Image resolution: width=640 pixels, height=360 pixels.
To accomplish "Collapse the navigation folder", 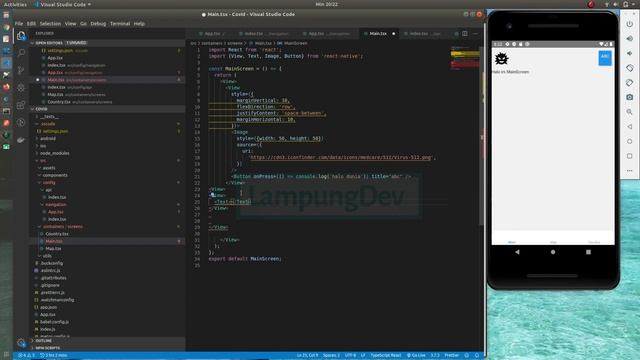I will (56, 204).
